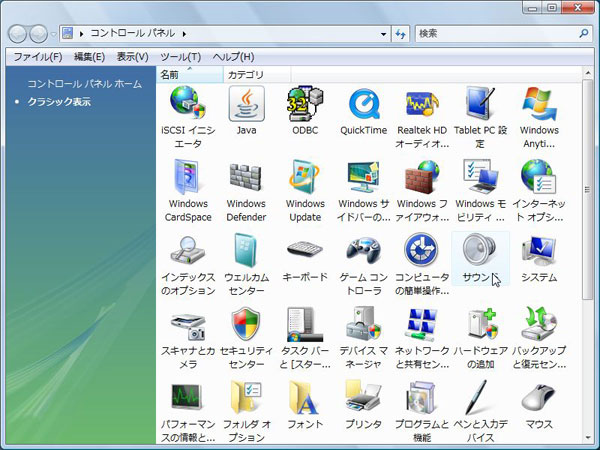Click コントロール パネル breadcrumb text
600x450 pixels.
tap(133, 34)
